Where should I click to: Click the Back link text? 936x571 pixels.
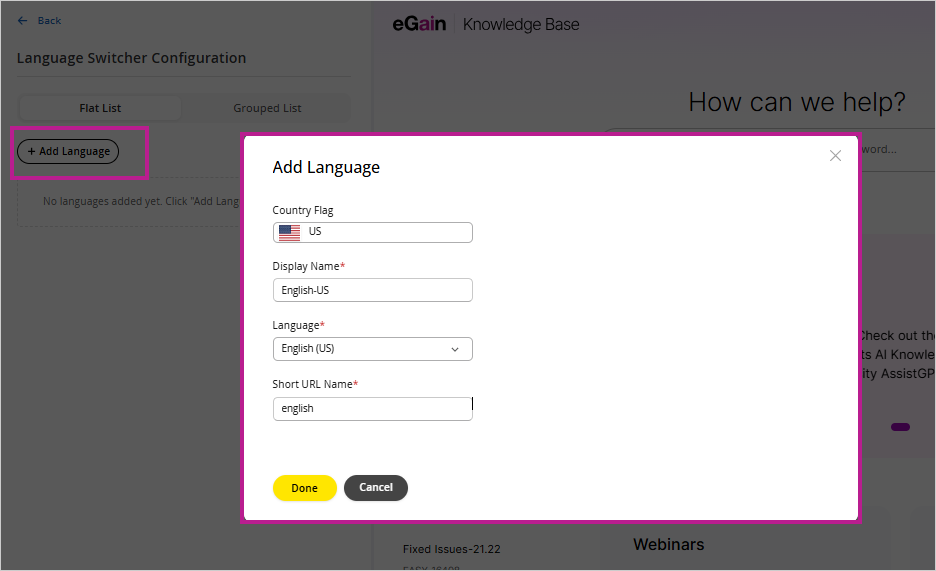click(x=49, y=21)
